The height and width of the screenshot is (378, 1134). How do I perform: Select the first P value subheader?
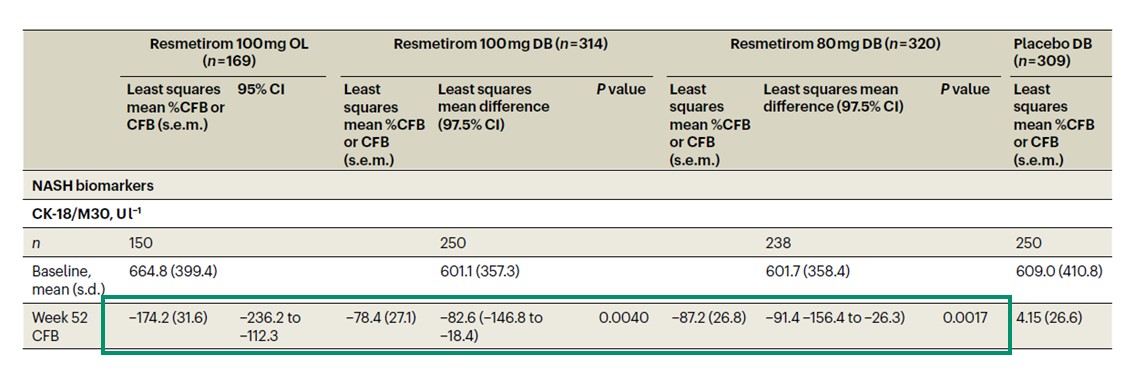coord(621,90)
